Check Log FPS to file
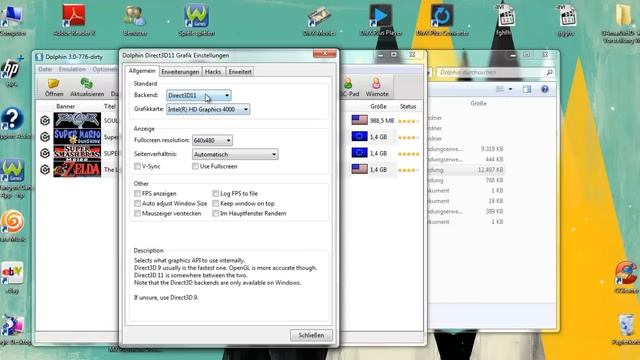The height and width of the screenshot is (360, 640). (x=216, y=193)
